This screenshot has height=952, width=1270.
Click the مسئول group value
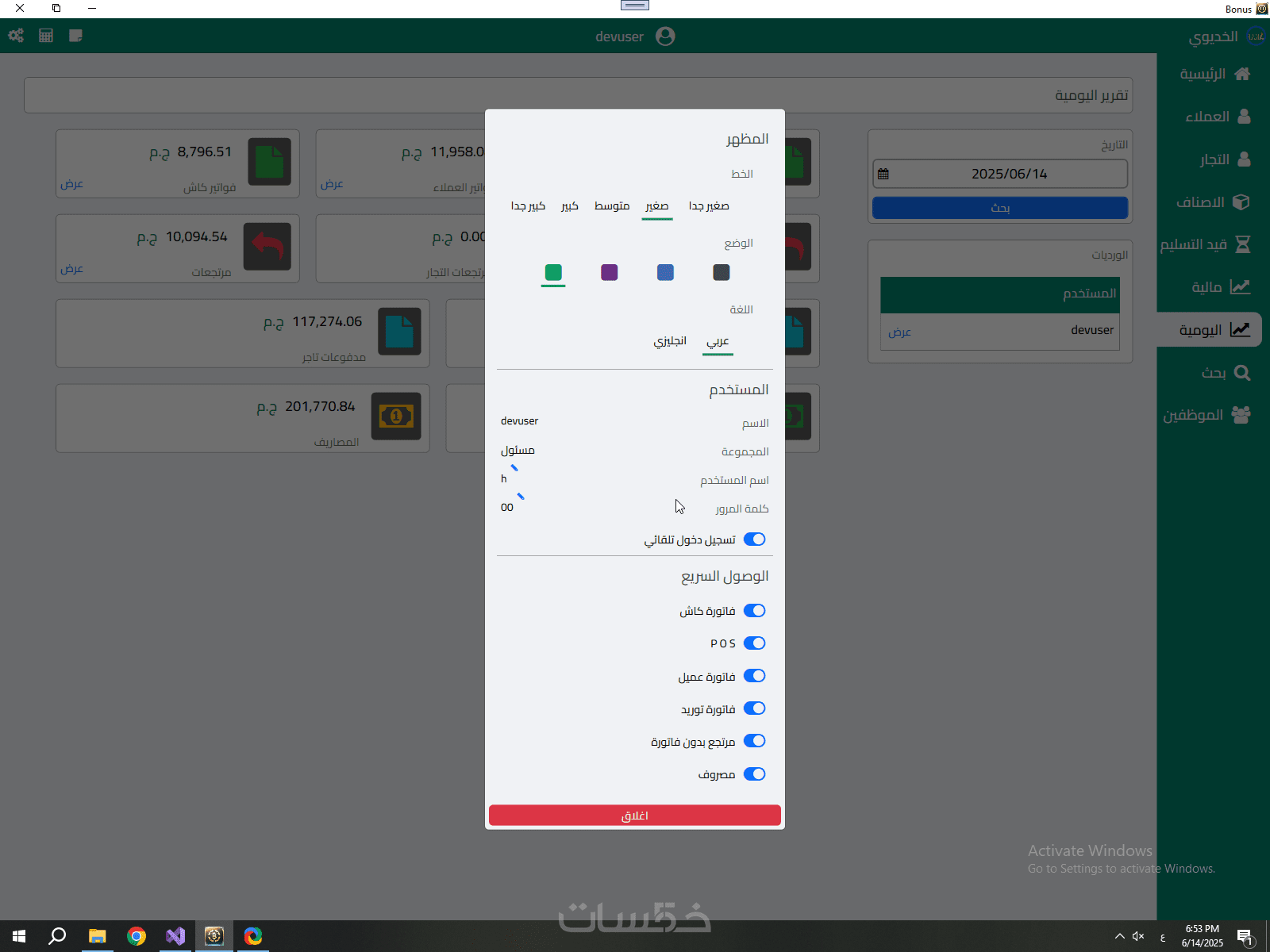pos(518,451)
